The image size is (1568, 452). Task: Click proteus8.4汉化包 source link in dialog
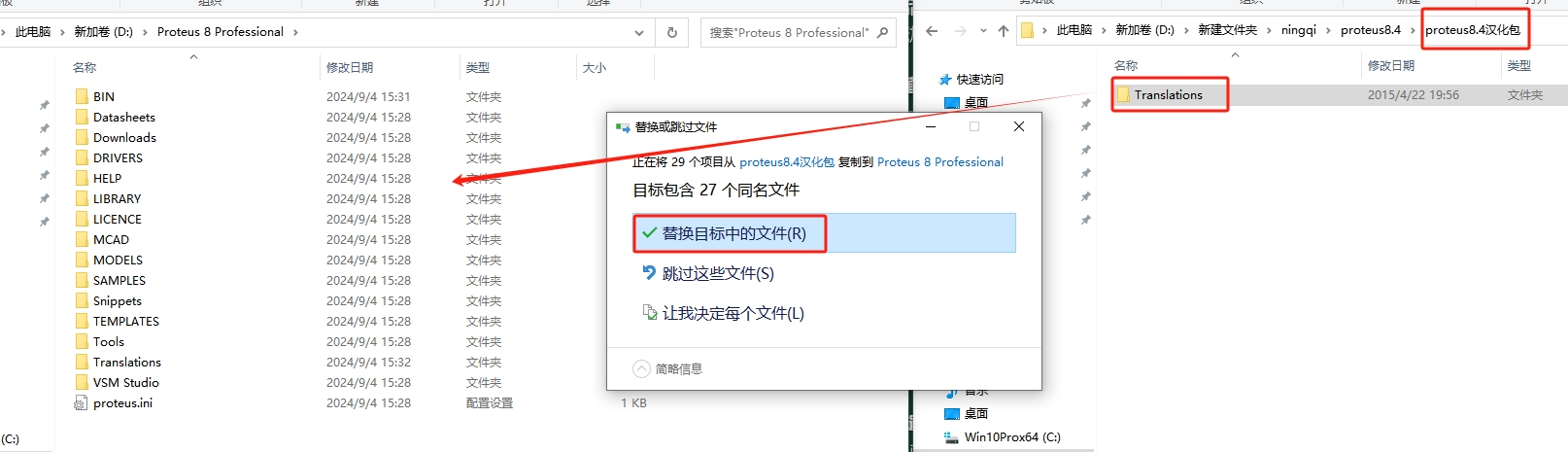click(787, 162)
